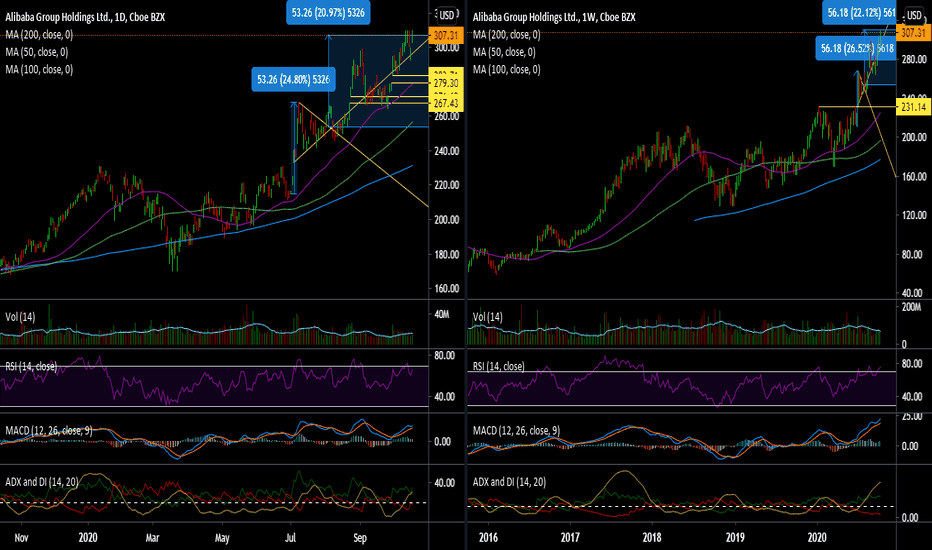The height and width of the screenshot is (550, 932).
Task: Click the yellow 279.30 price level tag
Action: pos(445,83)
